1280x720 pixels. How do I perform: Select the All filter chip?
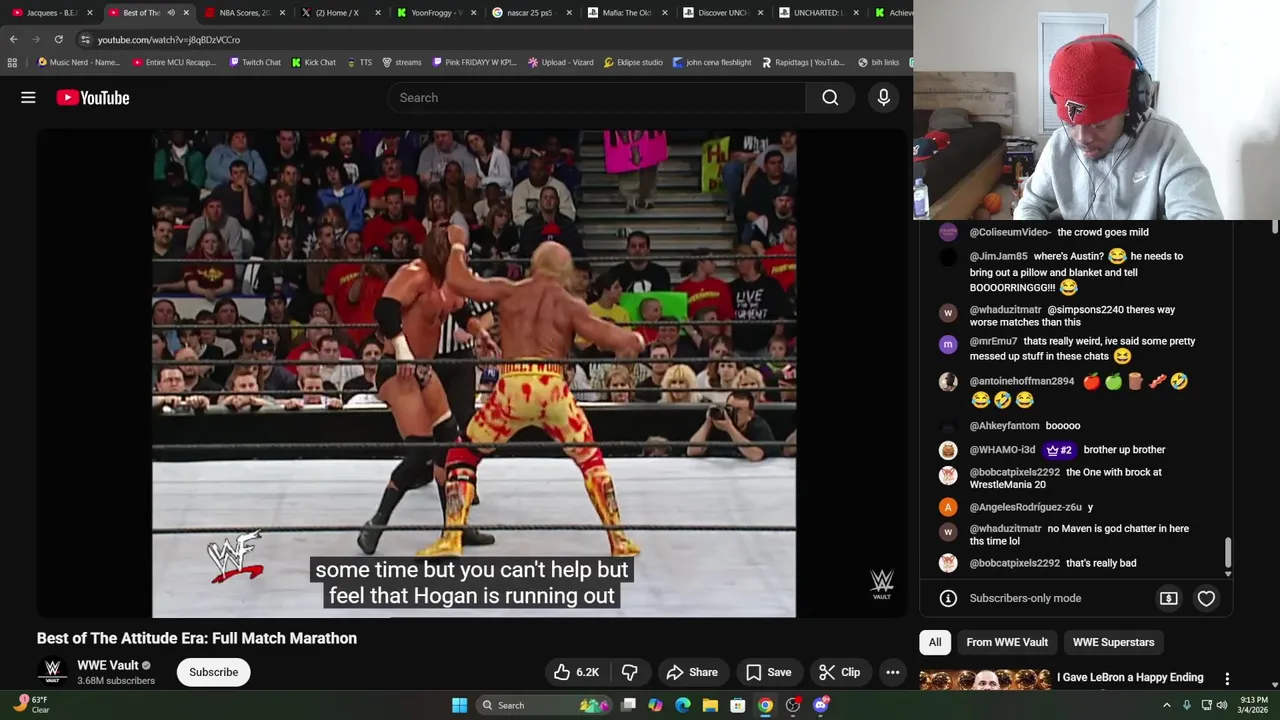click(934, 642)
